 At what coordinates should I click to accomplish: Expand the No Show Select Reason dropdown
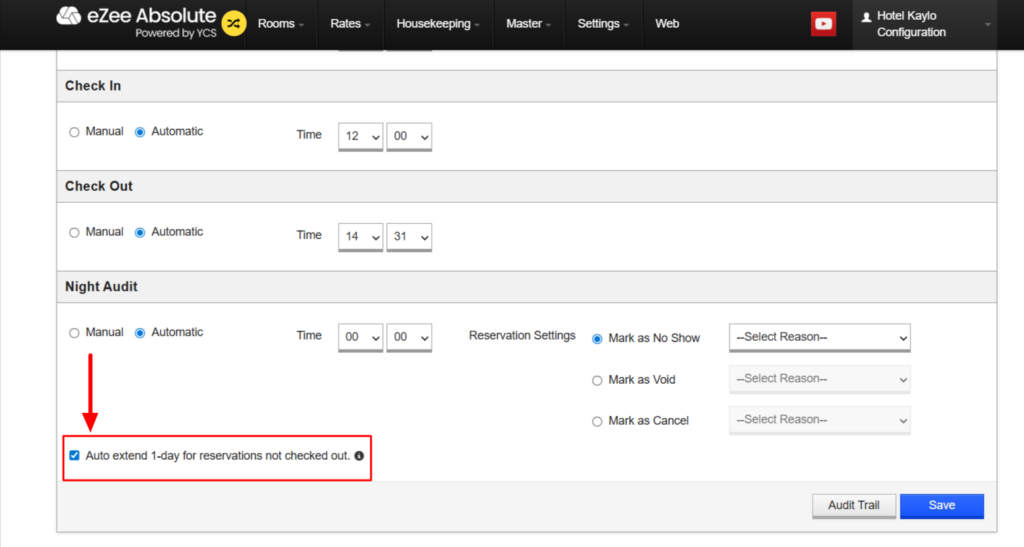pyautogui.click(x=819, y=338)
